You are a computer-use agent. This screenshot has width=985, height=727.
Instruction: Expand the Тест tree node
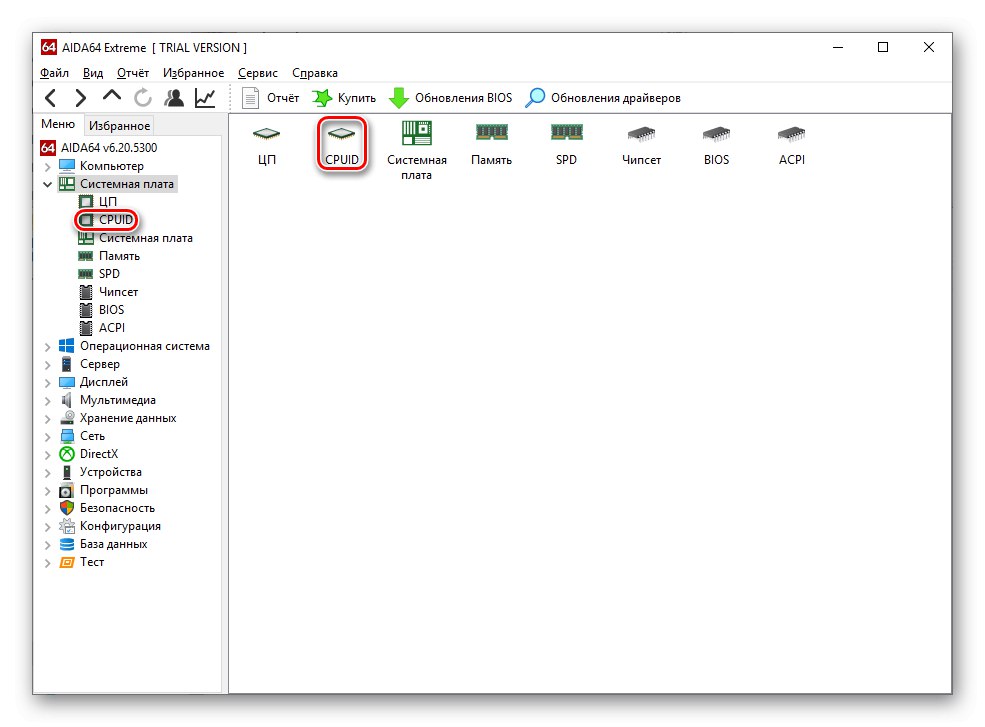click(48, 563)
